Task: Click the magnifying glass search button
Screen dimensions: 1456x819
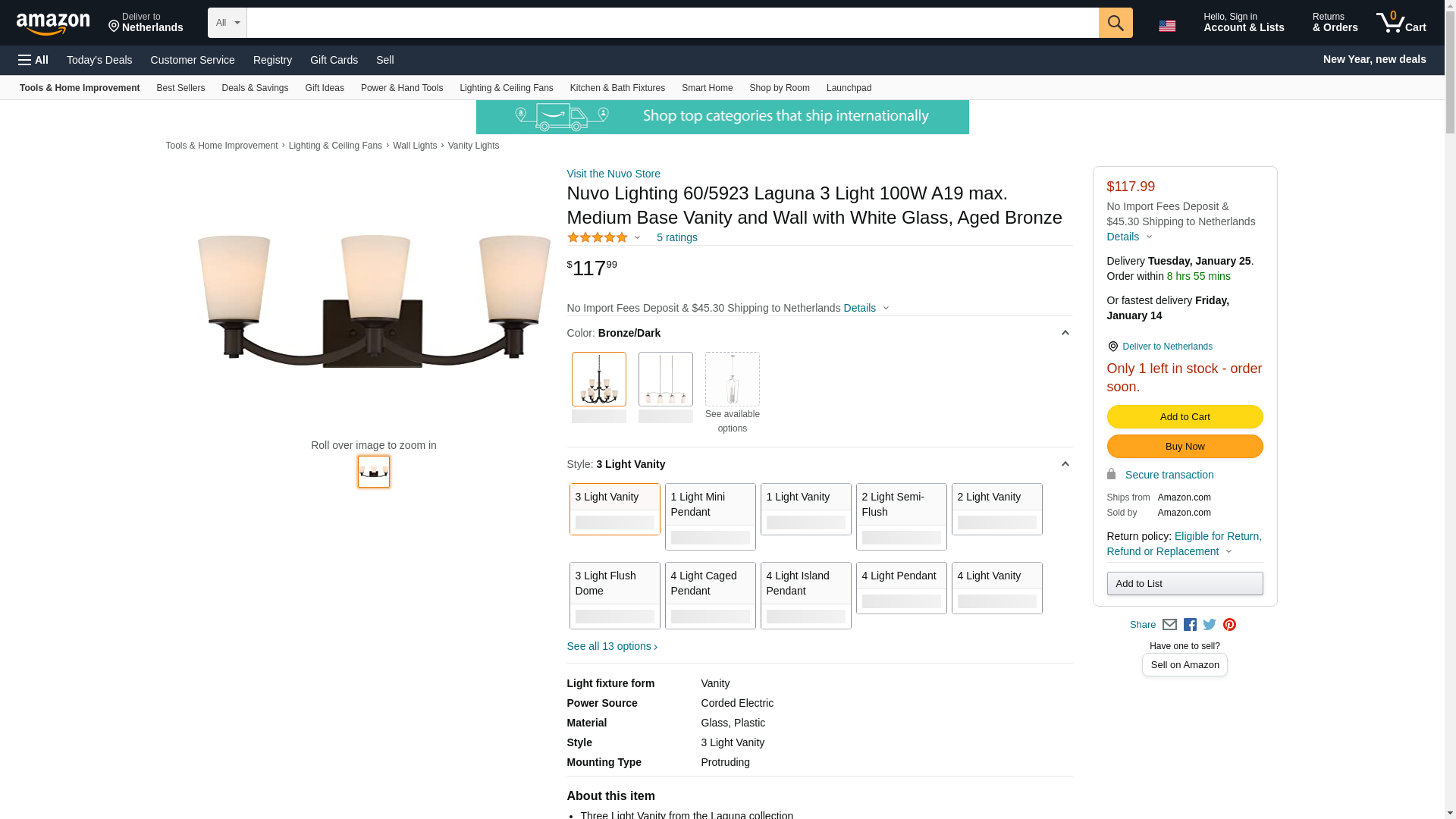Action: (x=1115, y=23)
